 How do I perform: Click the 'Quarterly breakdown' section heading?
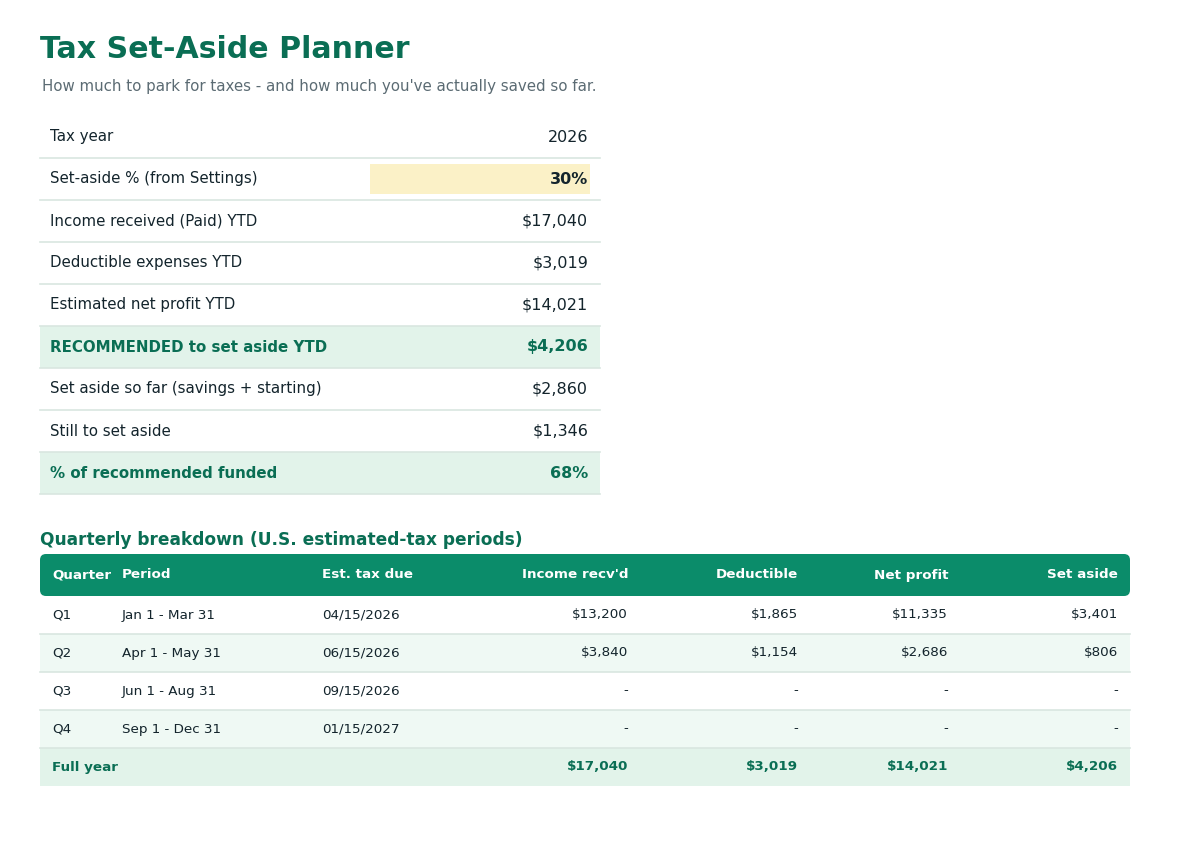coord(281,539)
